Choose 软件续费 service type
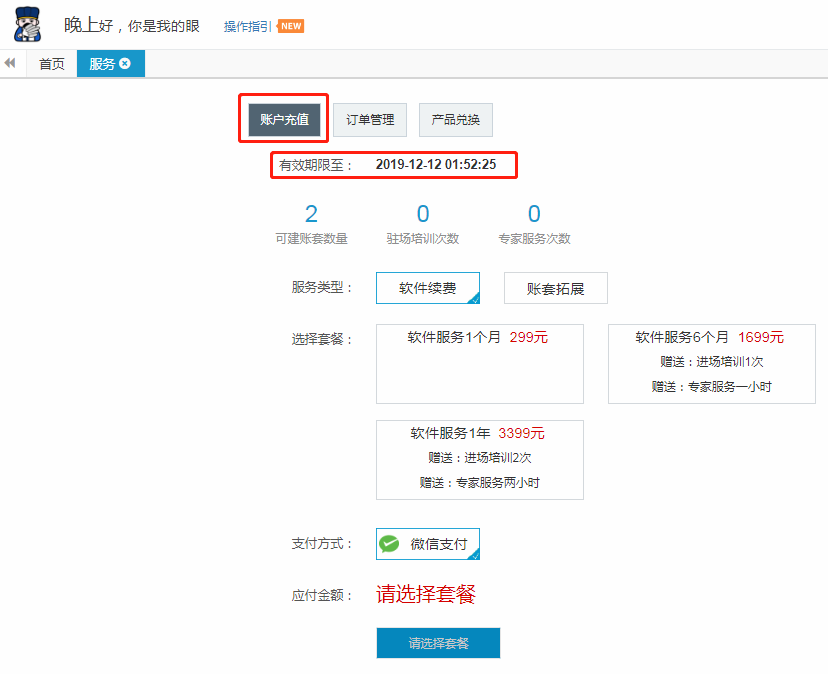Image resolution: width=828 pixels, height=674 pixels. [x=428, y=288]
